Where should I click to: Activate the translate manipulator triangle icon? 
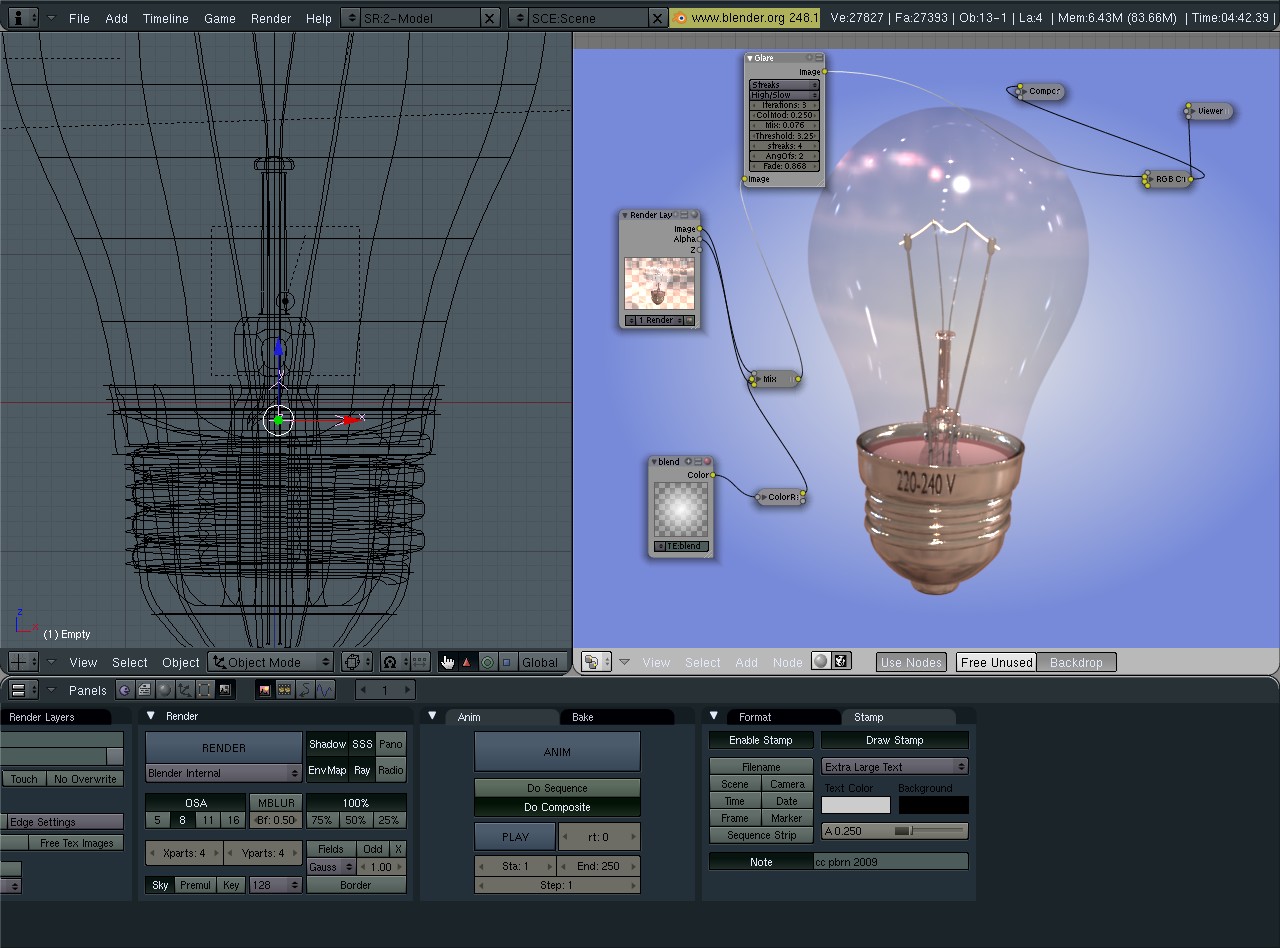(467, 662)
